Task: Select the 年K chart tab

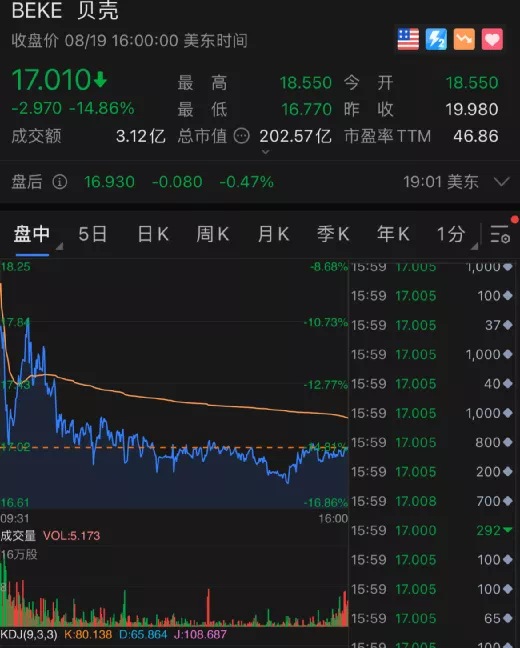Action: pyautogui.click(x=393, y=234)
